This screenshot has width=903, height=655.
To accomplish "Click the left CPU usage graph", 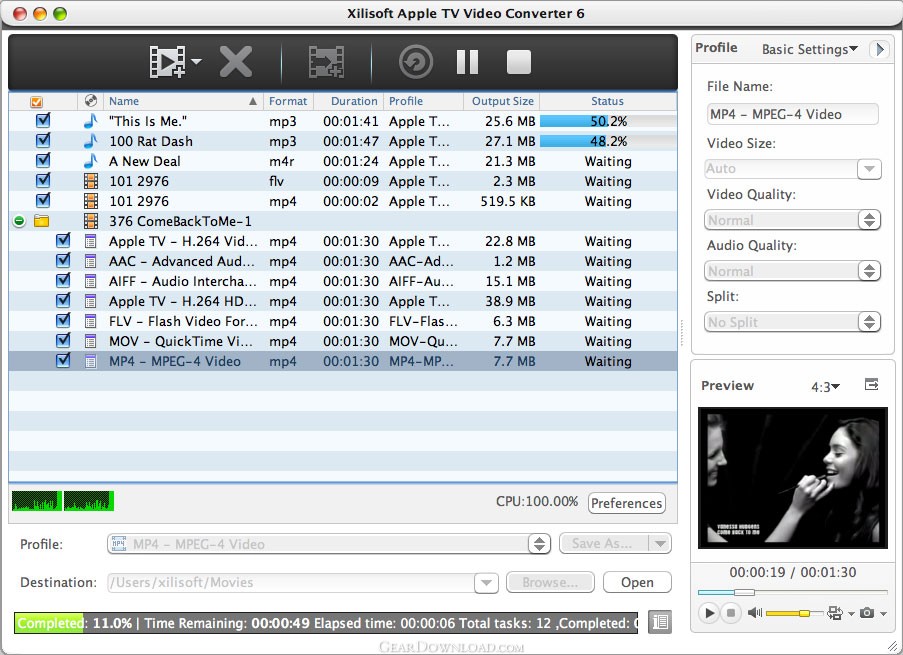I will pos(37,501).
